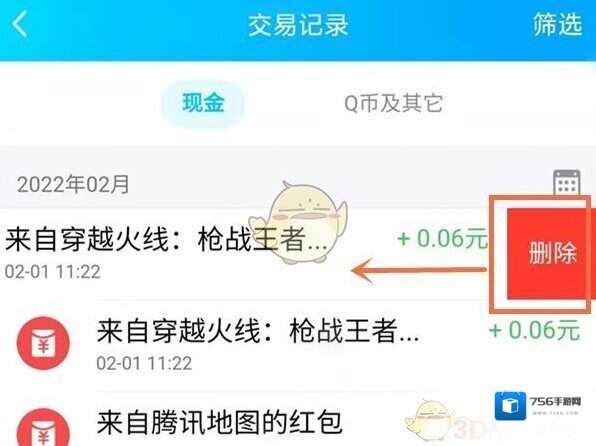Click the +0.06元 amount on the swiped entry

click(442, 239)
